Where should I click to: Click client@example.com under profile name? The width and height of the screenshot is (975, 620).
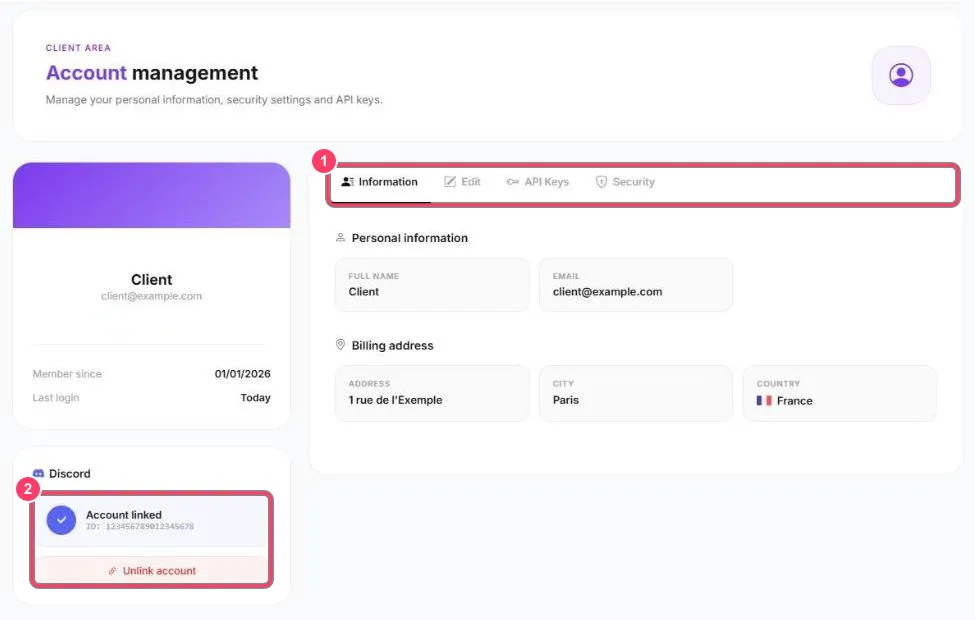pos(152,296)
